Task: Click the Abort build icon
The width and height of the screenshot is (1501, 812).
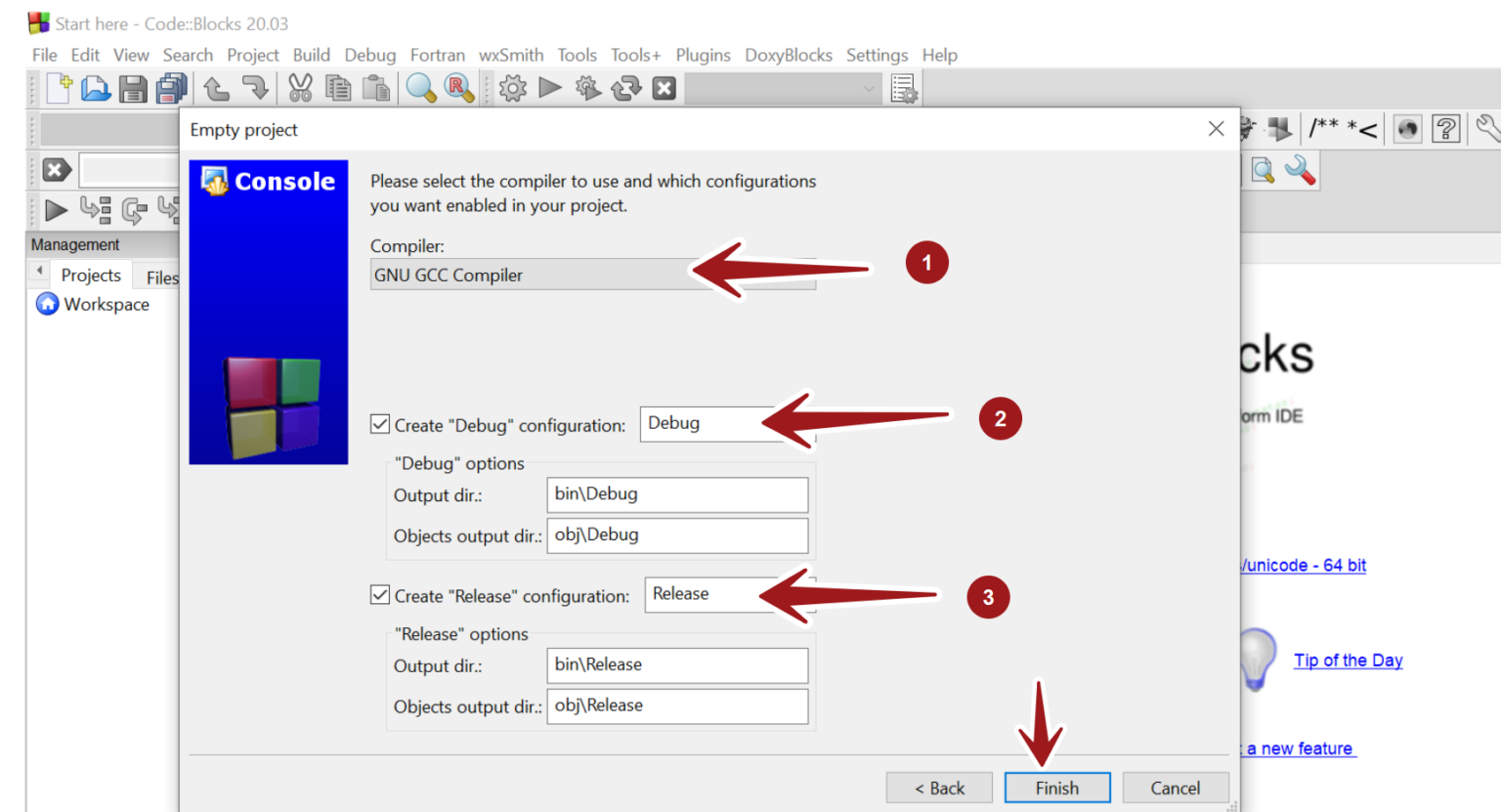Action: click(665, 89)
